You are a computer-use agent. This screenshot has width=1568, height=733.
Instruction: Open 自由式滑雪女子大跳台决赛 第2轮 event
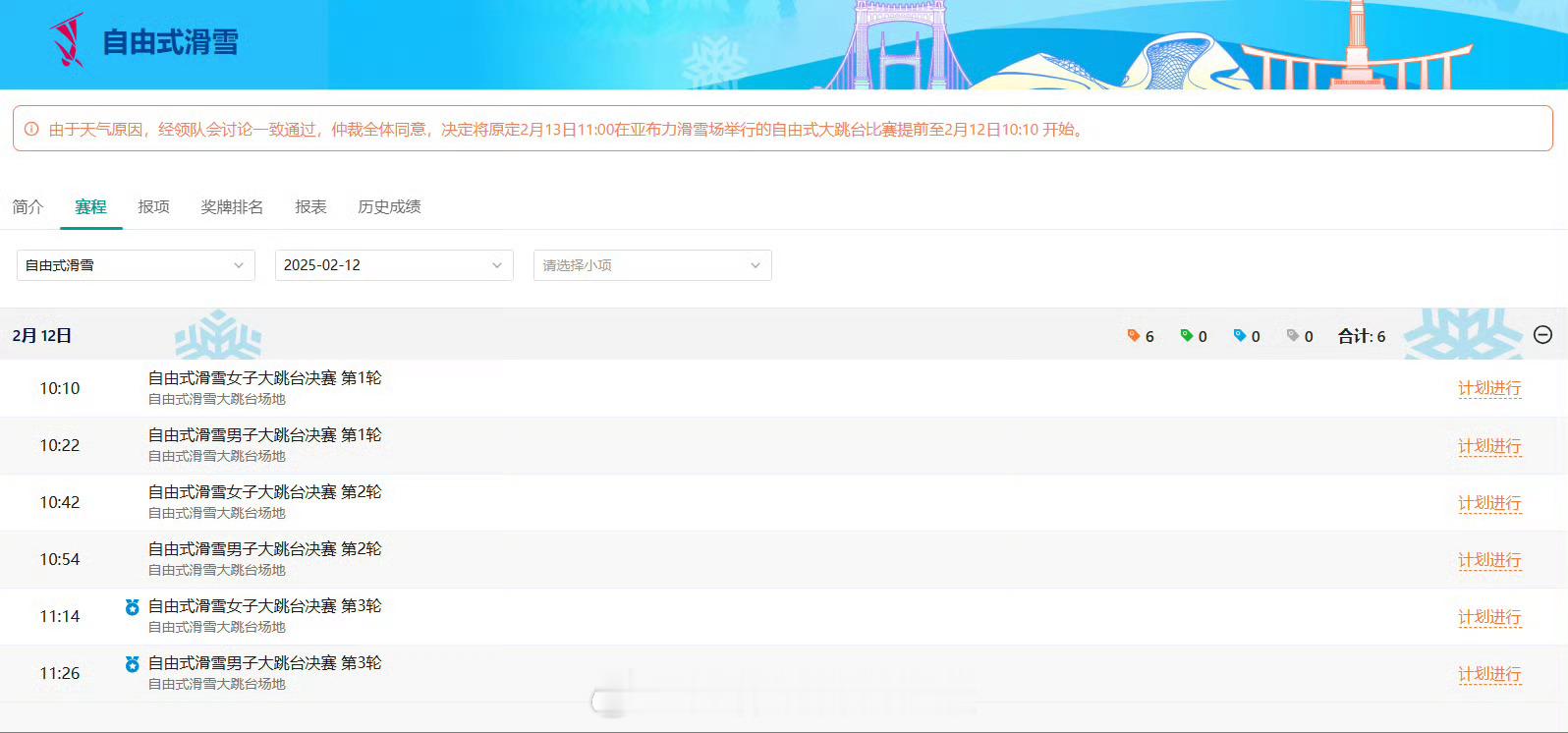coord(264,491)
